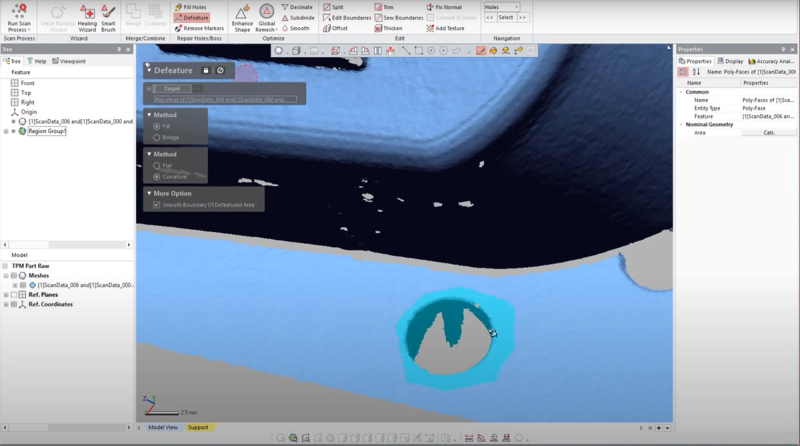Click the Fill Holes tool

(x=190, y=7)
